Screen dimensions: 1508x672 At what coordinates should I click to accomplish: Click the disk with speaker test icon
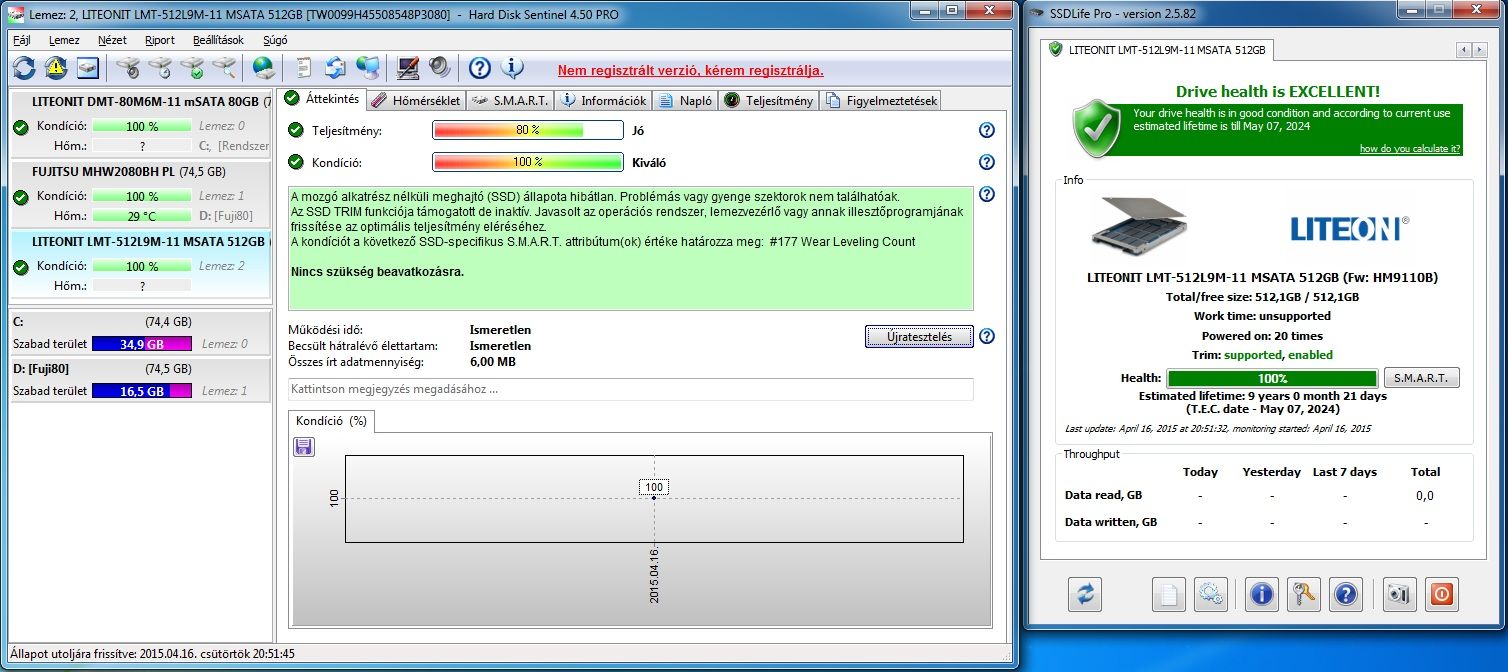point(128,68)
